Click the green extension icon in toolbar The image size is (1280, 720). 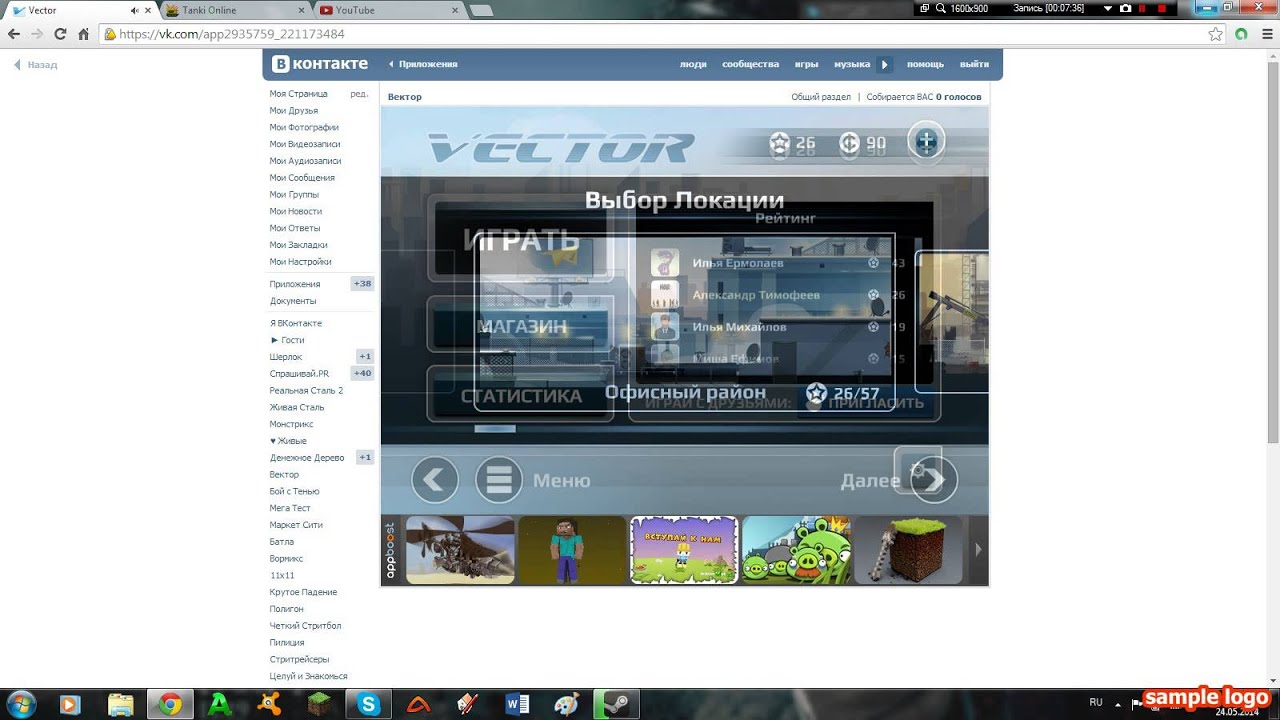click(x=1241, y=34)
